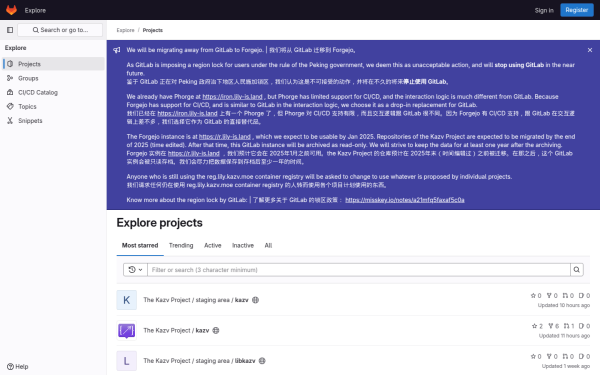
Task: Switch to the Active tab
Action: (213, 245)
